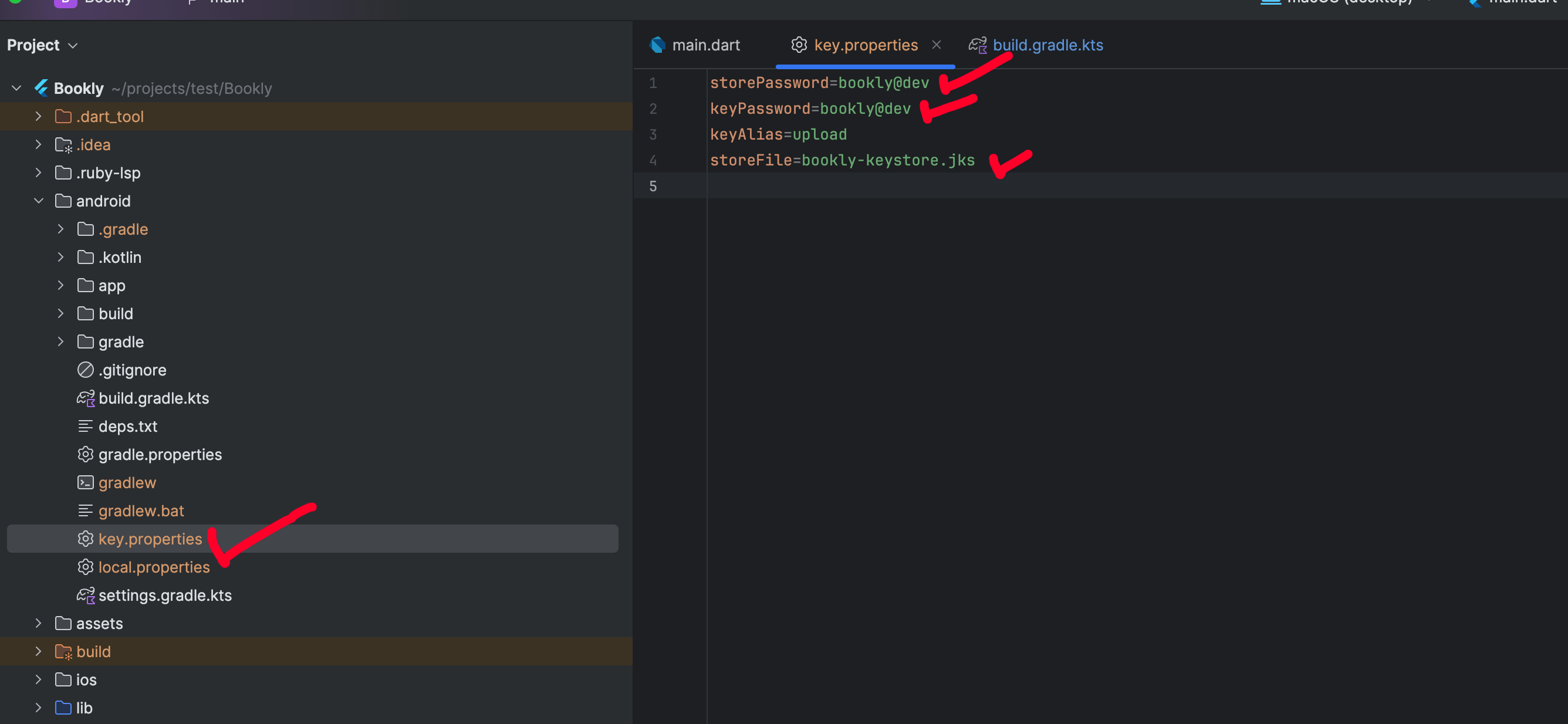This screenshot has height=724, width=1568.
Task: Place cursor on the storePassword line
Action: [x=819, y=83]
